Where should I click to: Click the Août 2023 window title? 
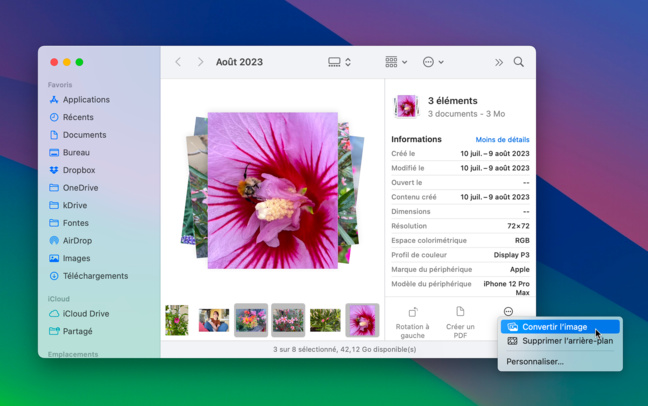[239, 62]
